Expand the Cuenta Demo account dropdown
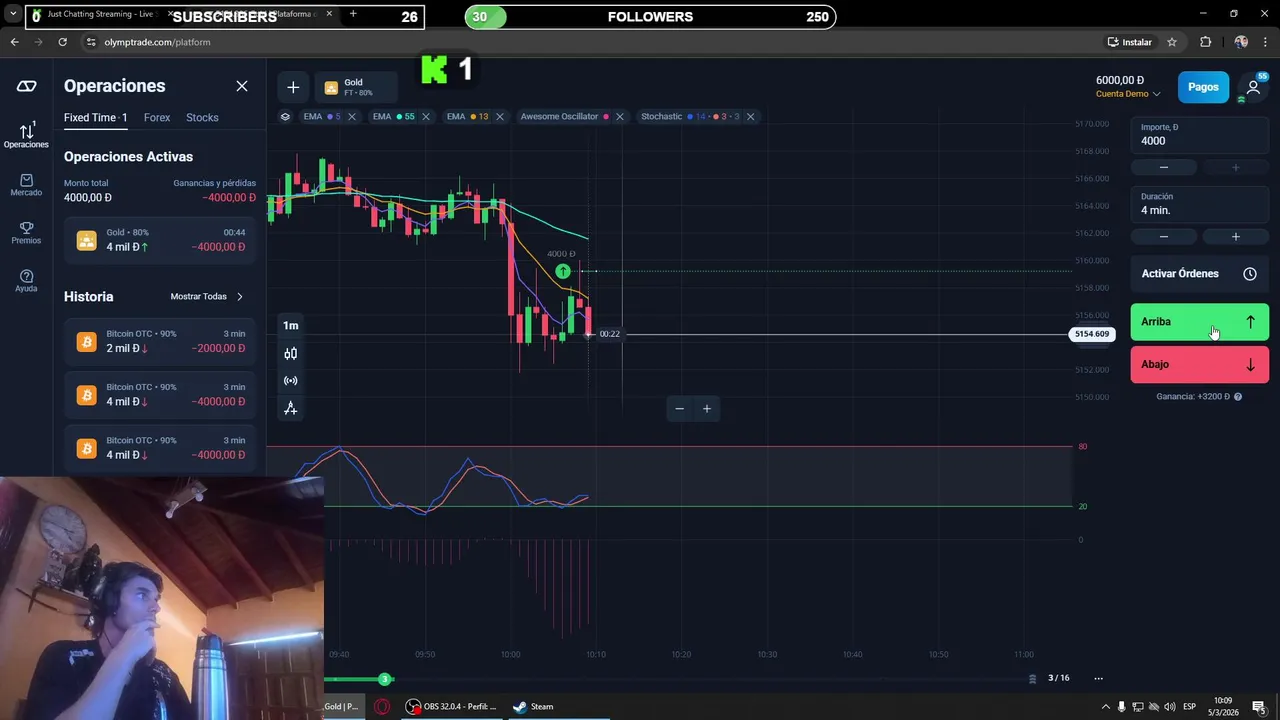1280x720 pixels. coord(1128,94)
